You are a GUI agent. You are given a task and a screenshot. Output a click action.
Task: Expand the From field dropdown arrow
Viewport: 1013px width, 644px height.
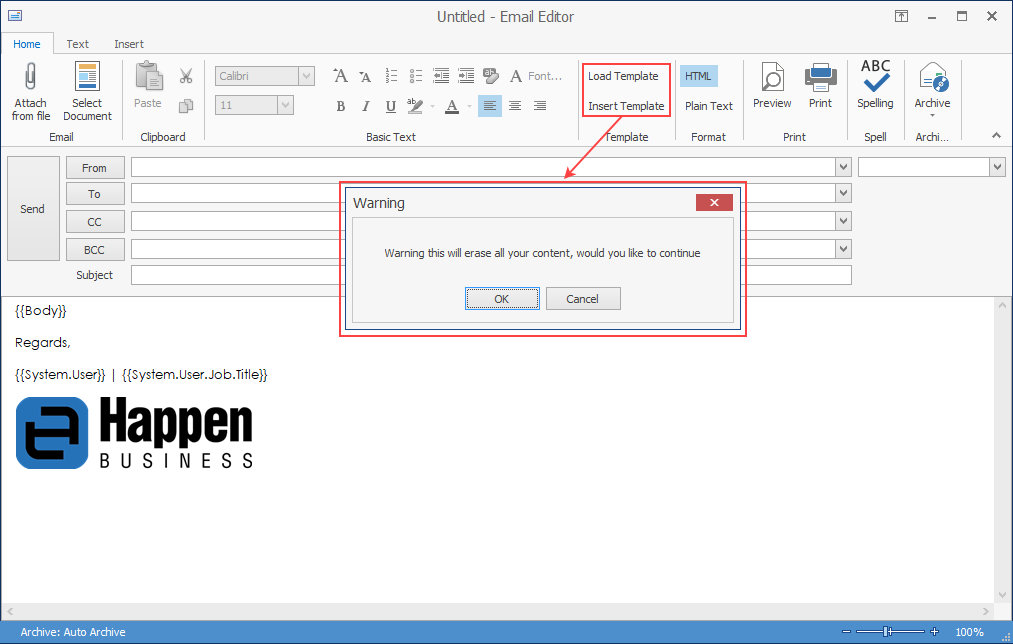843,167
